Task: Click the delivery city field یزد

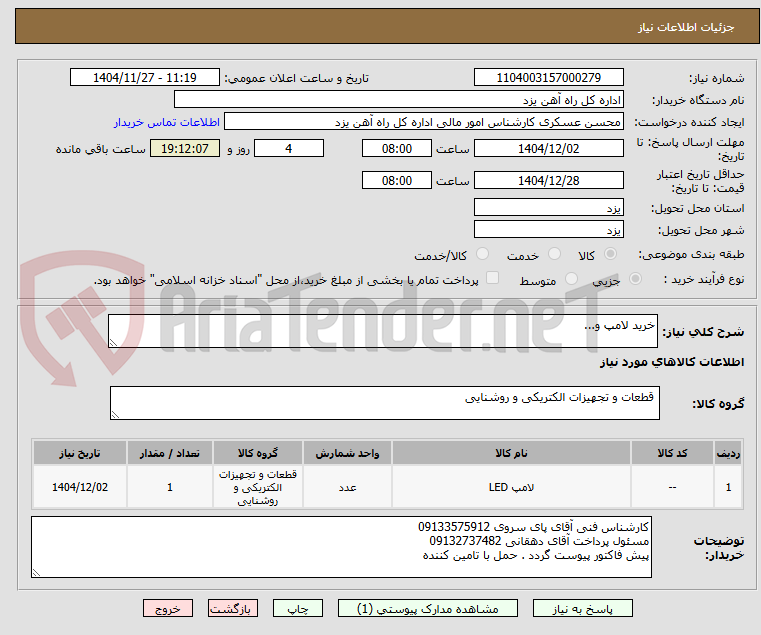Action: point(548,229)
